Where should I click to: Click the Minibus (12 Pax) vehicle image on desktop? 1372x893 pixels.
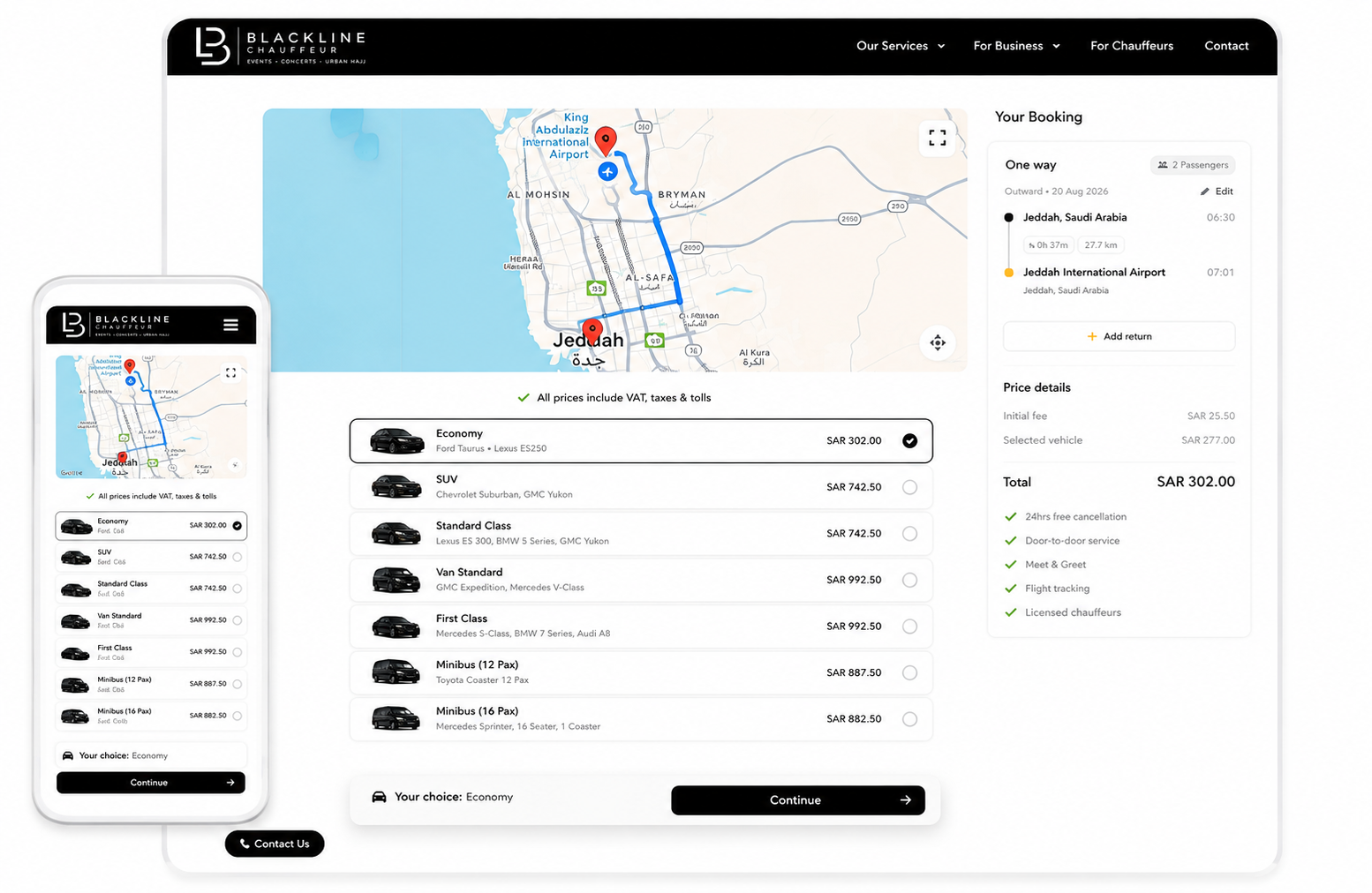click(x=396, y=672)
